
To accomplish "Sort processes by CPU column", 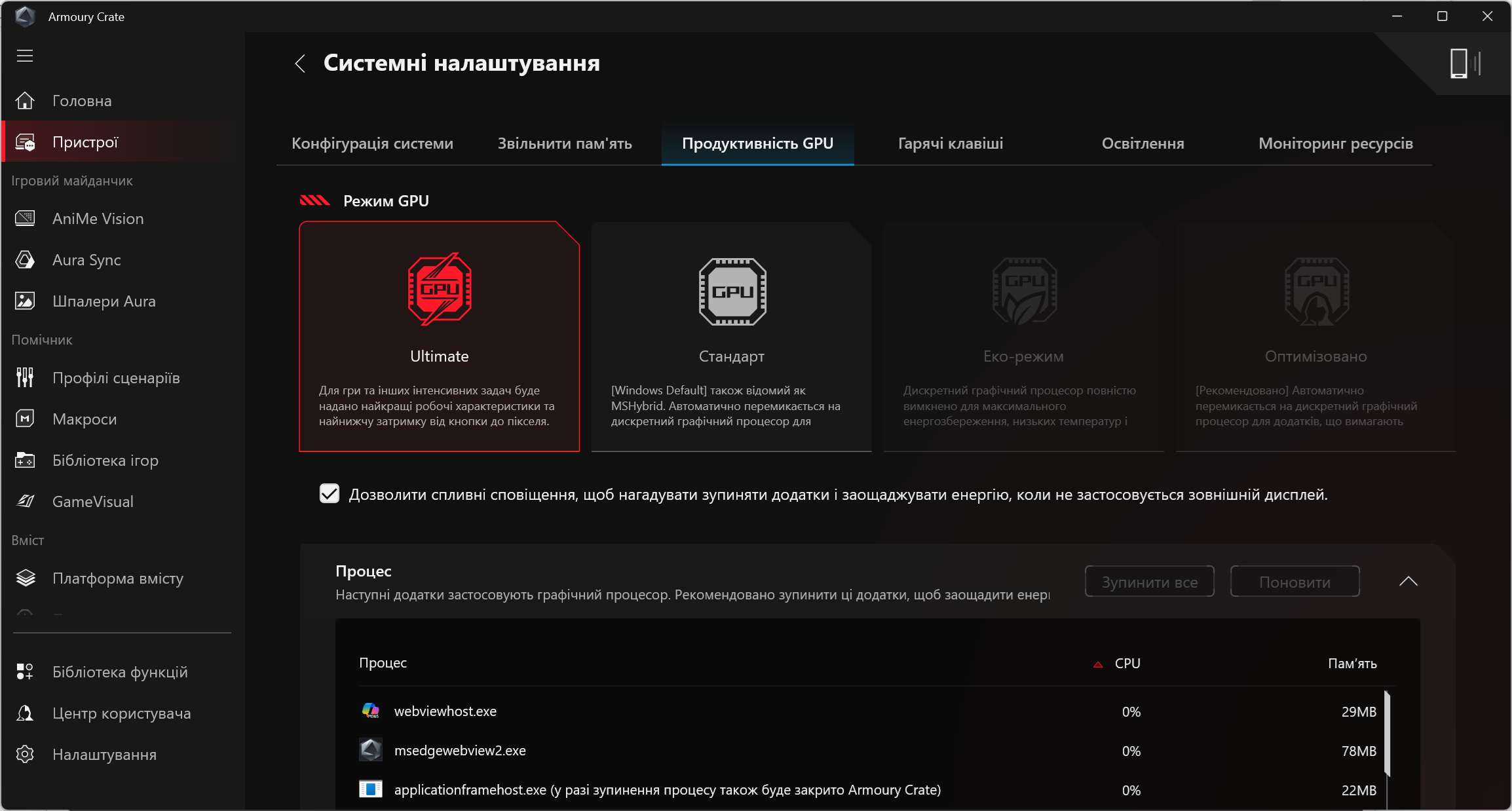I will [x=1126, y=663].
